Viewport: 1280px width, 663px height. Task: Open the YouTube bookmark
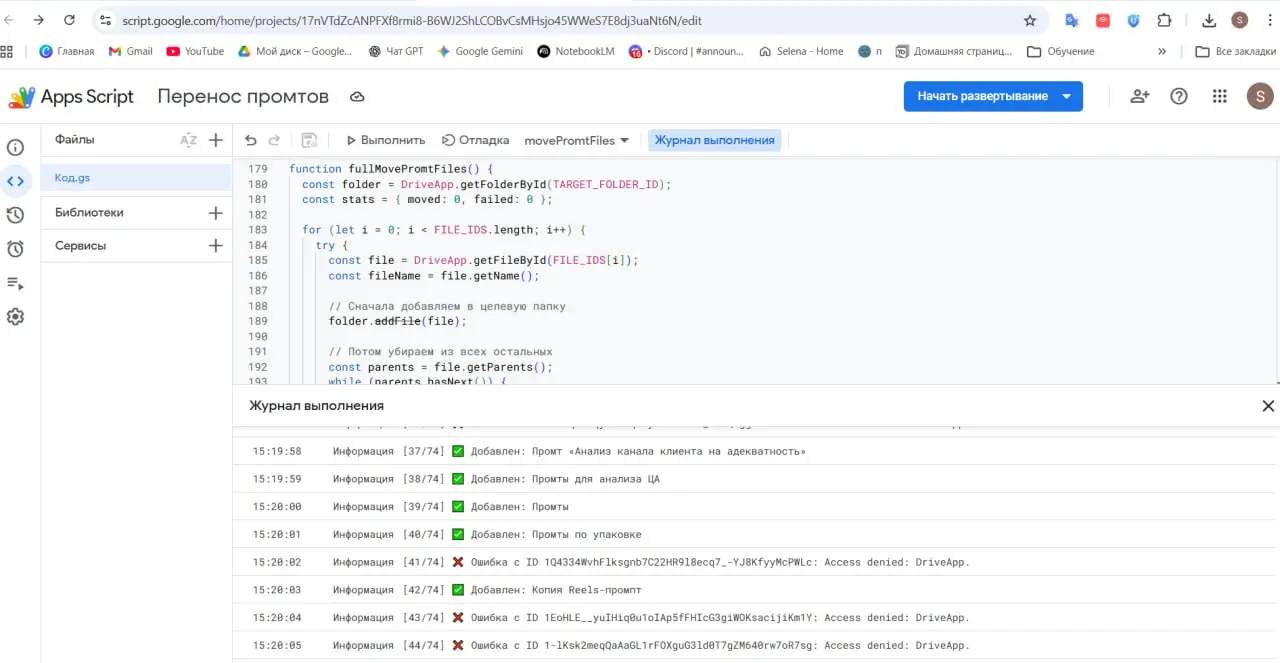[195, 51]
